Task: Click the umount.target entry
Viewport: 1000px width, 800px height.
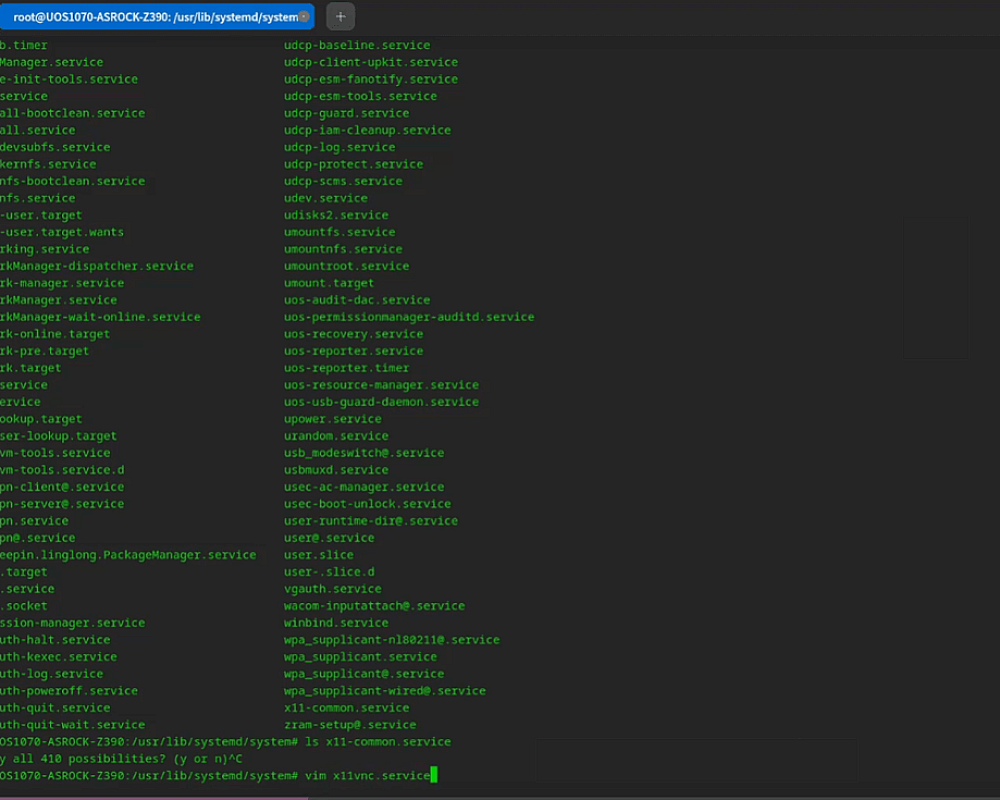Action: pos(329,283)
